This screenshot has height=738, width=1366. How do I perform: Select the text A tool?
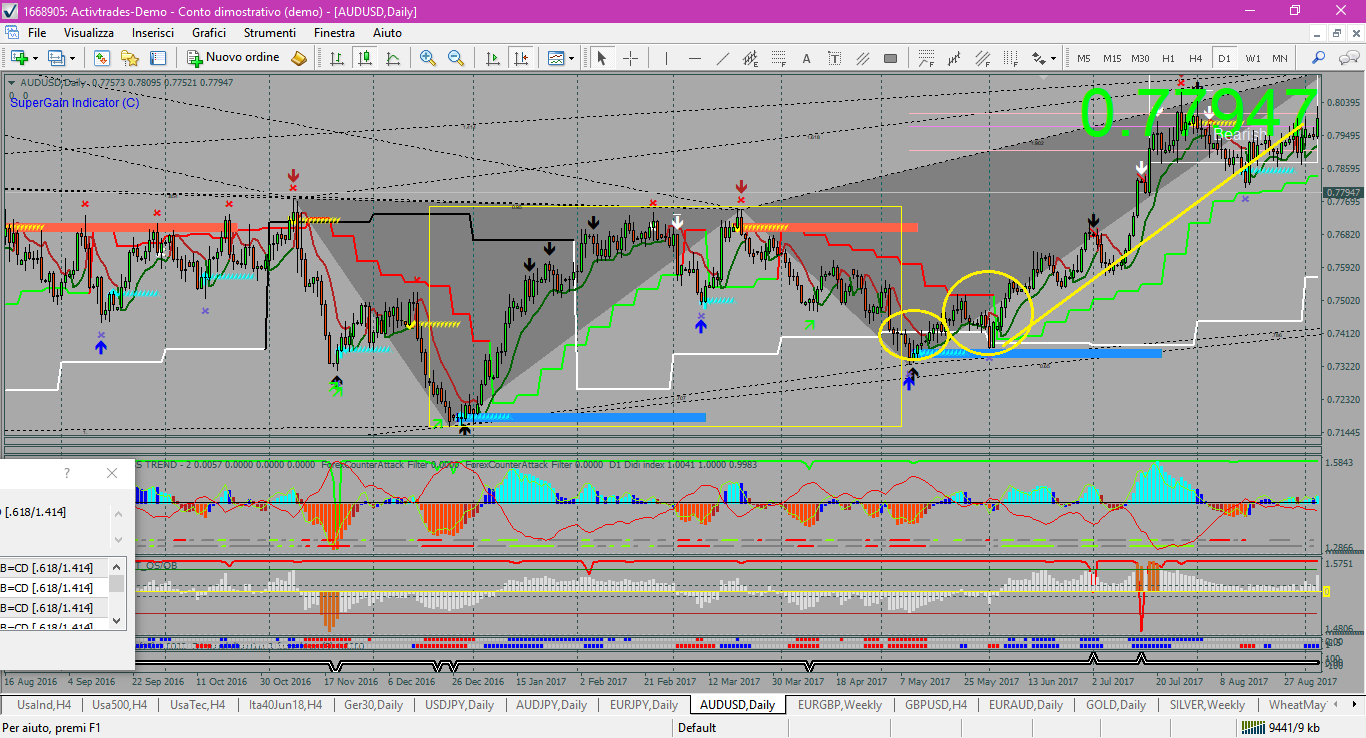point(806,58)
